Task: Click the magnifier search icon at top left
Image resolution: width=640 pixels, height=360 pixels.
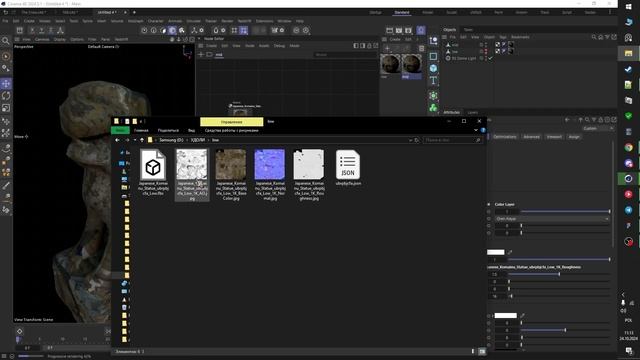Action: tap(5, 41)
